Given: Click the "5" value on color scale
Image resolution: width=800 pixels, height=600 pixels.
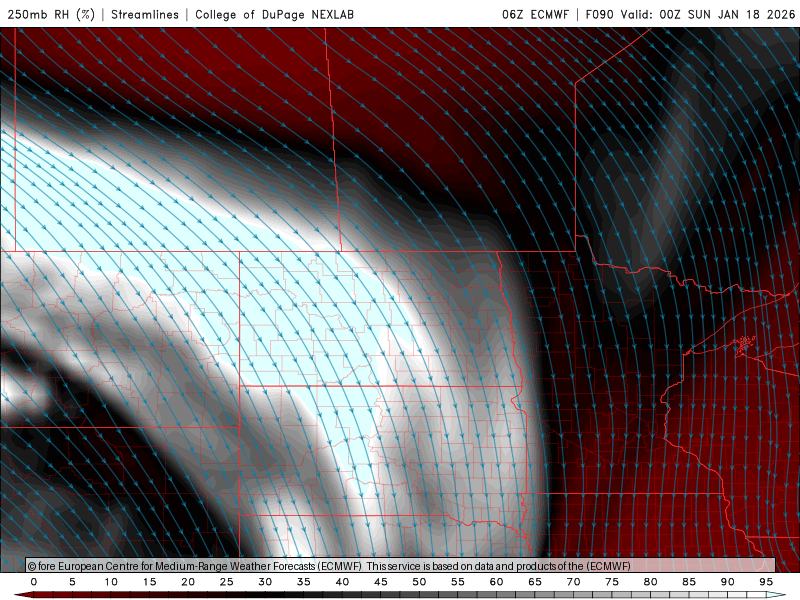Looking at the screenshot, I should (72, 582).
